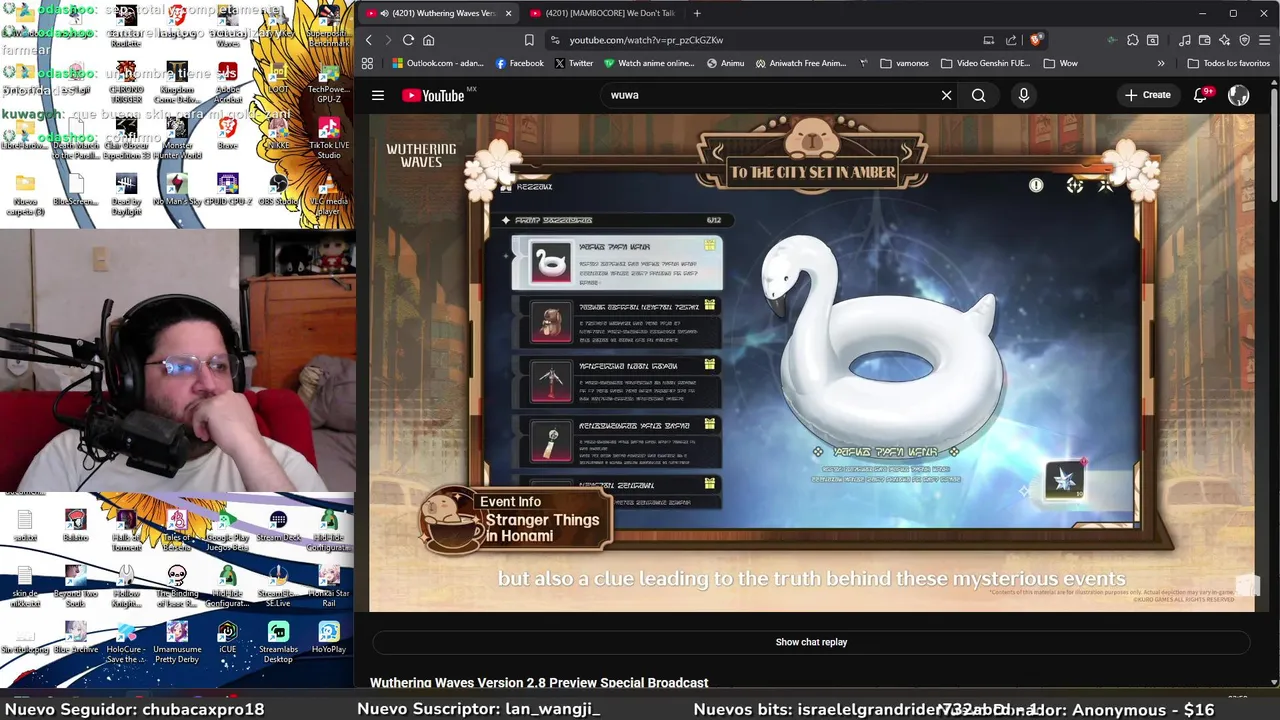Click Show chat replay
The image size is (1280, 720).
(811, 642)
